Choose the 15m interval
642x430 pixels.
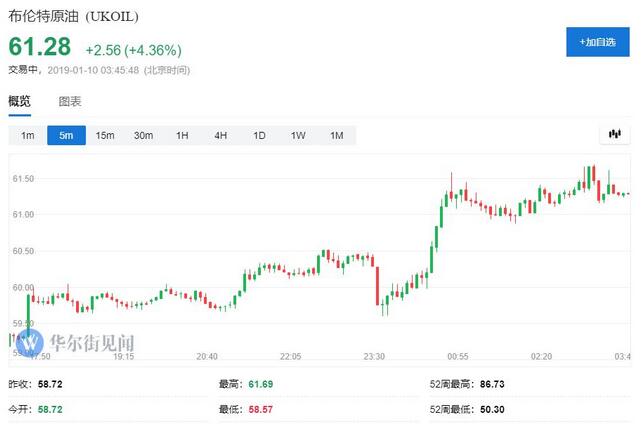pos(105,135)
